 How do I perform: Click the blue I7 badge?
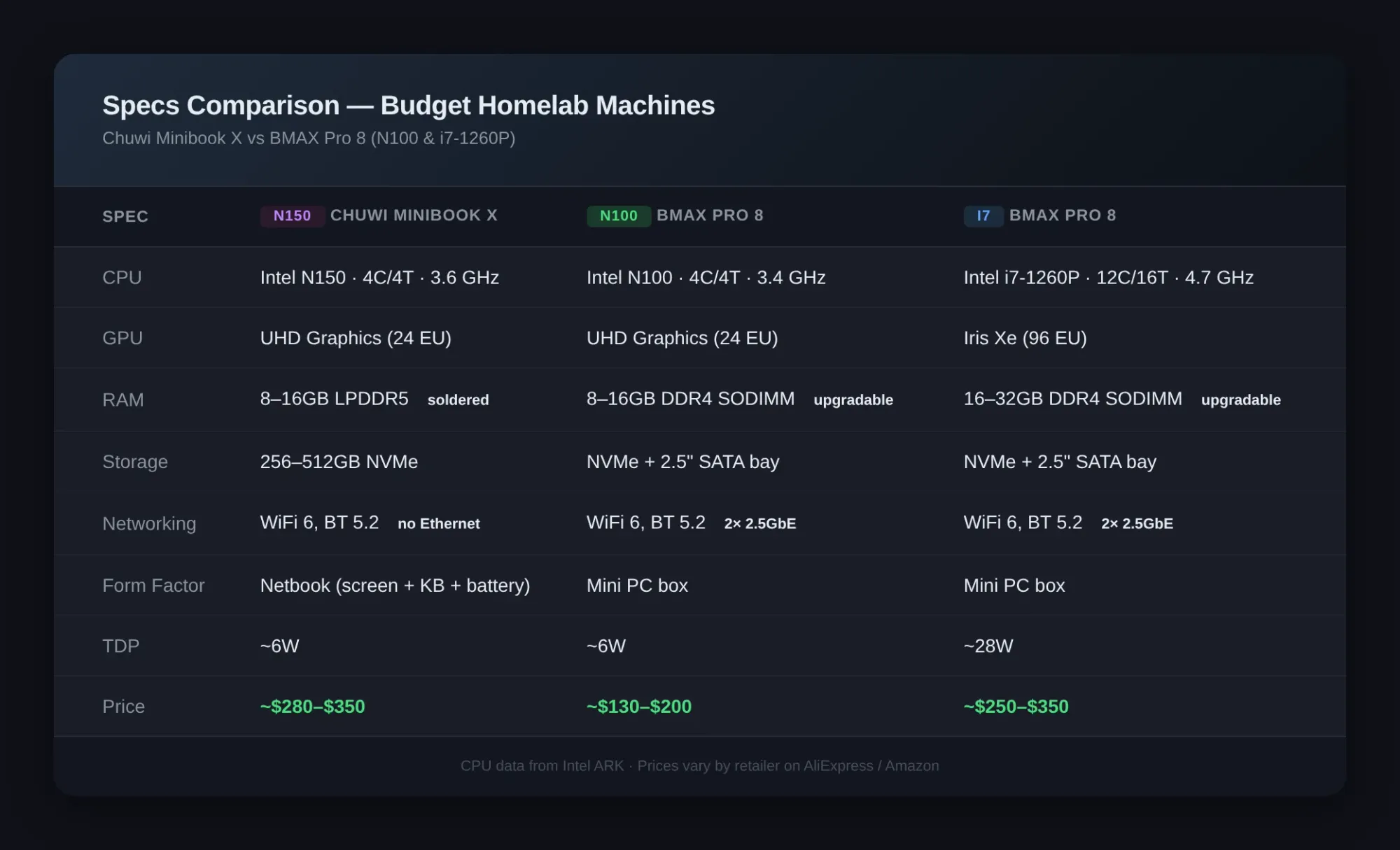click(x=983, y=216)
